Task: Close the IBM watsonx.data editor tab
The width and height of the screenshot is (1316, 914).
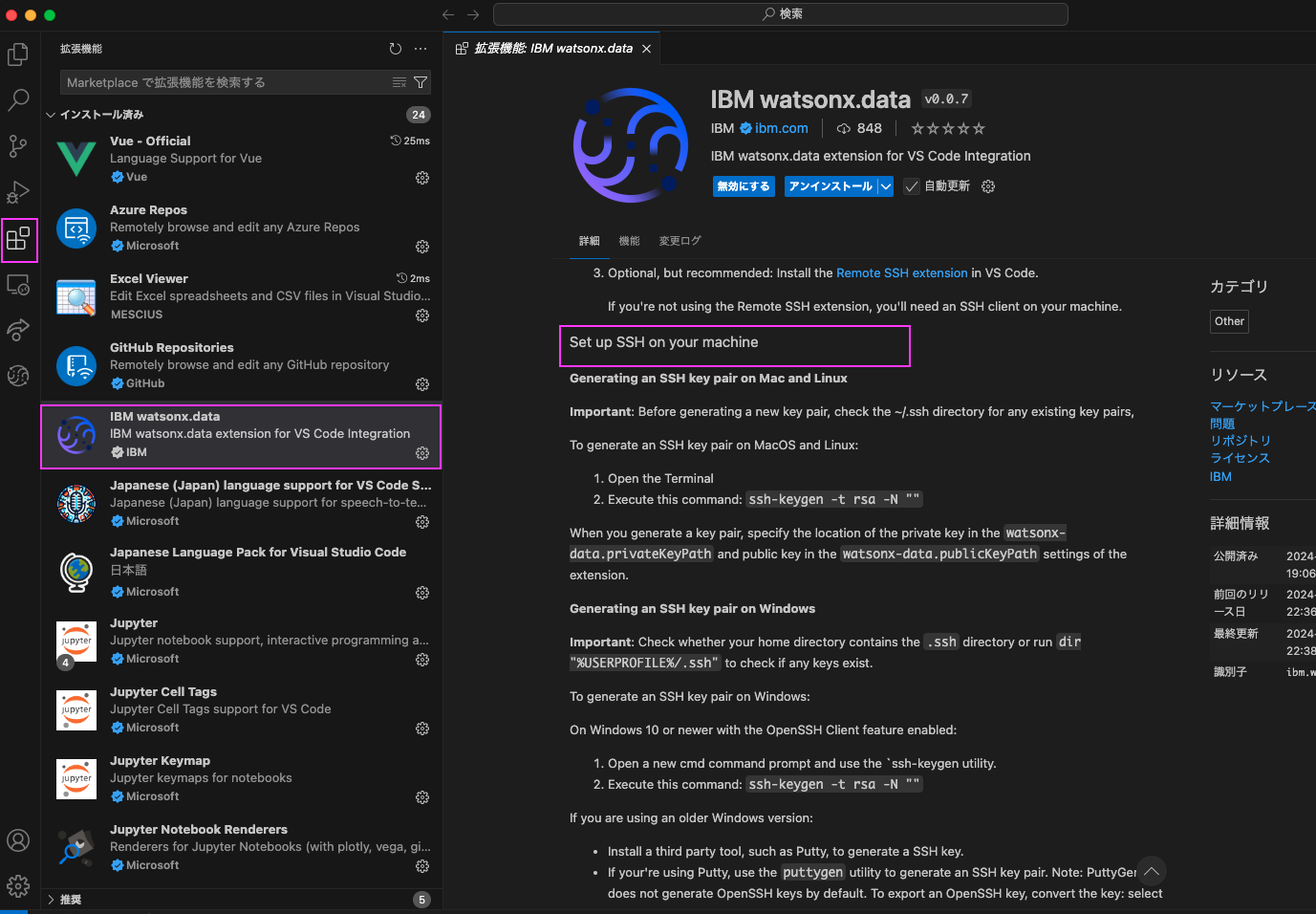Action: tap(647, 49)
